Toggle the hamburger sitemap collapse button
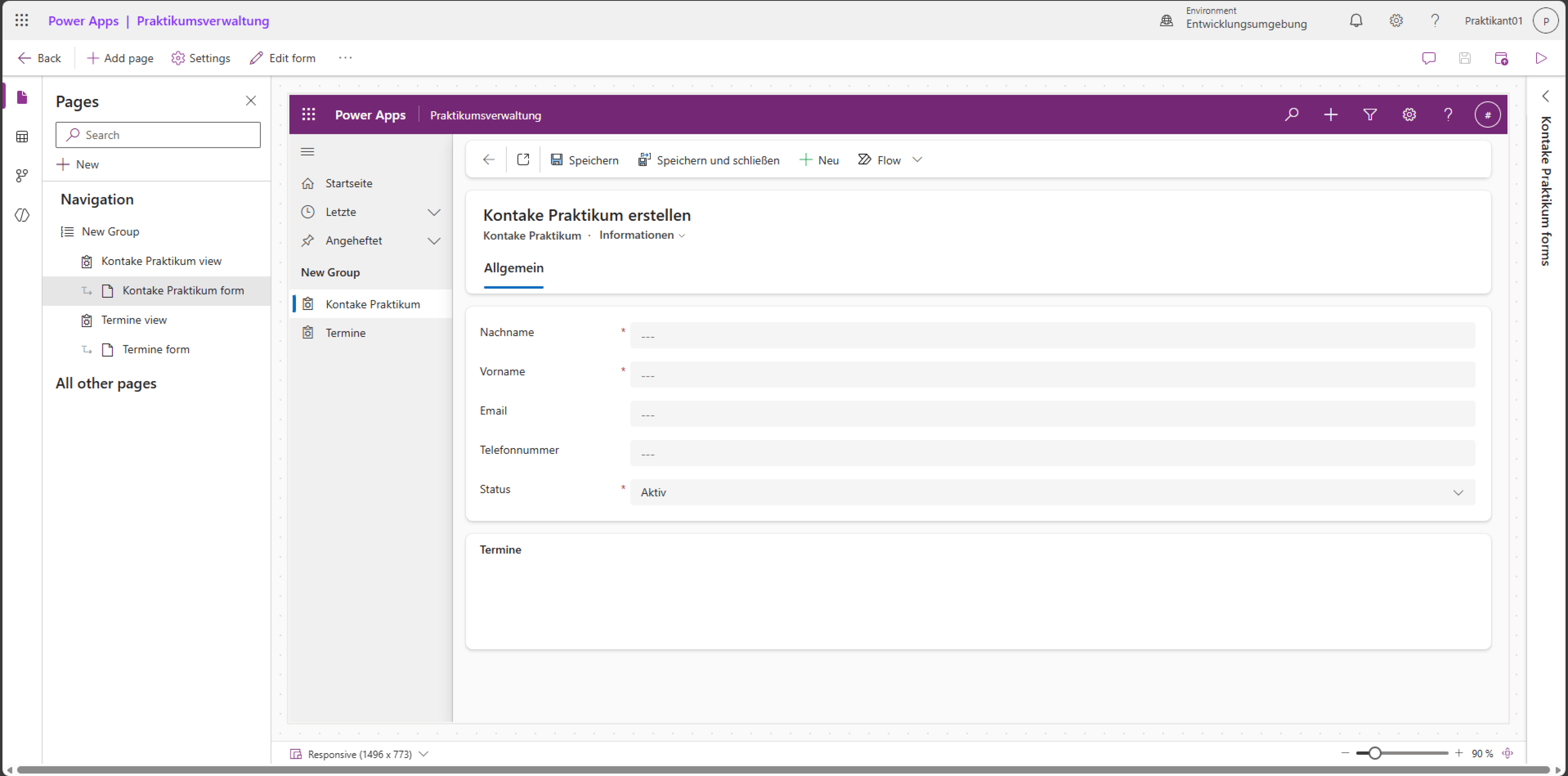Viewport: 1568px width, 776px height. coord(307,152)
